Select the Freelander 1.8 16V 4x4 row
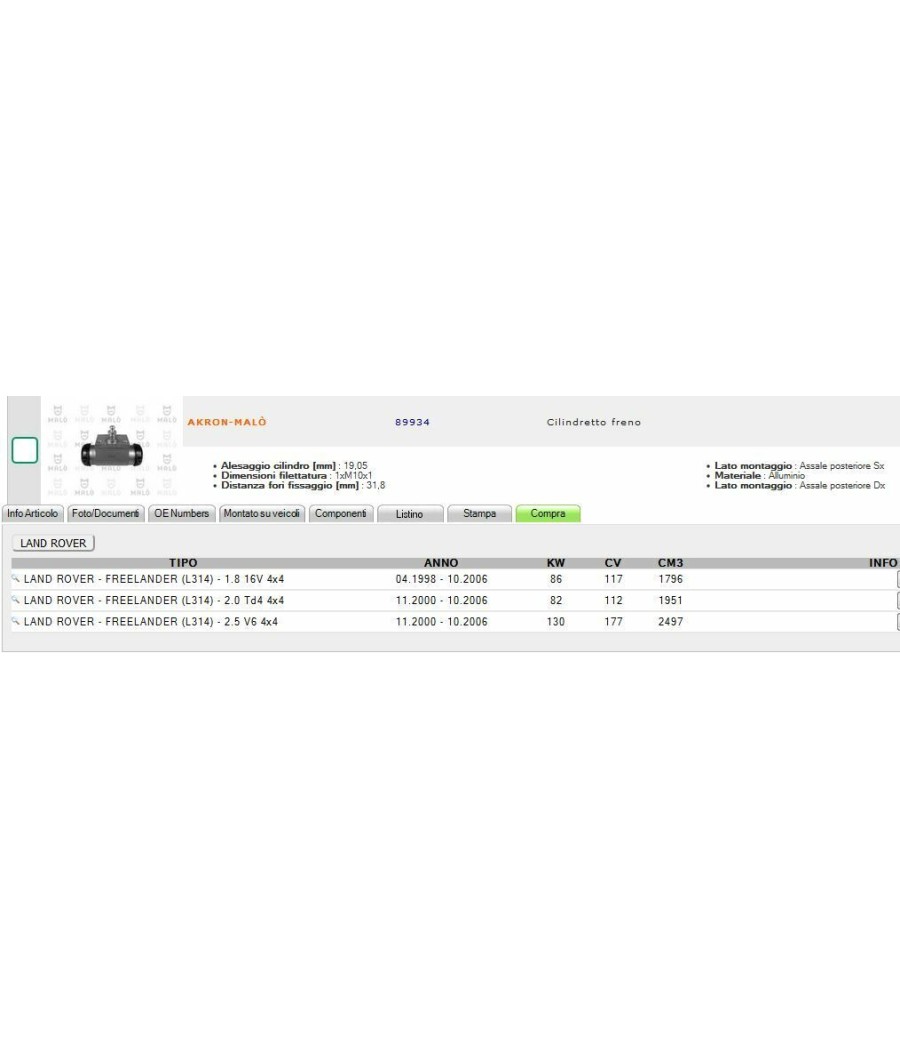 (455, 579)
